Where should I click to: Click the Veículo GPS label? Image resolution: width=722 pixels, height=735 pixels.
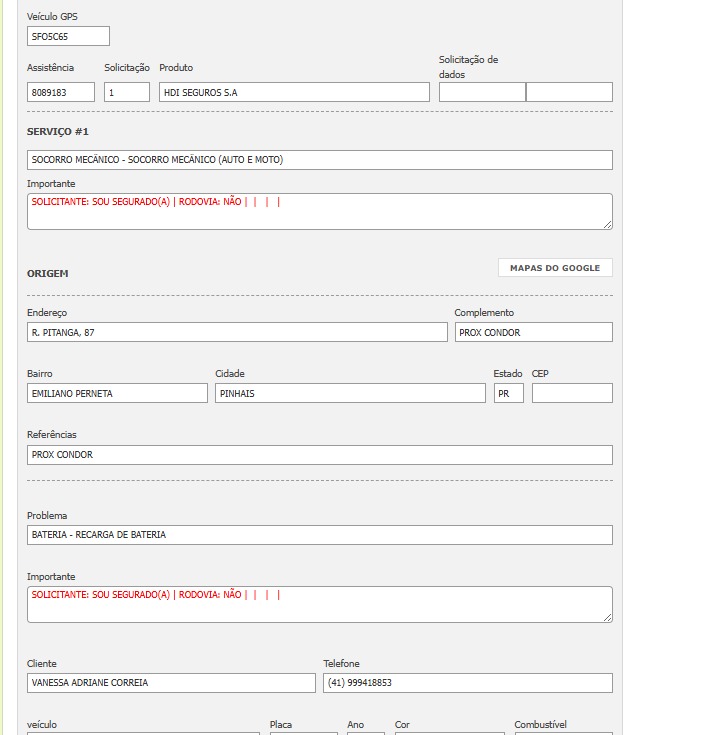52,16
